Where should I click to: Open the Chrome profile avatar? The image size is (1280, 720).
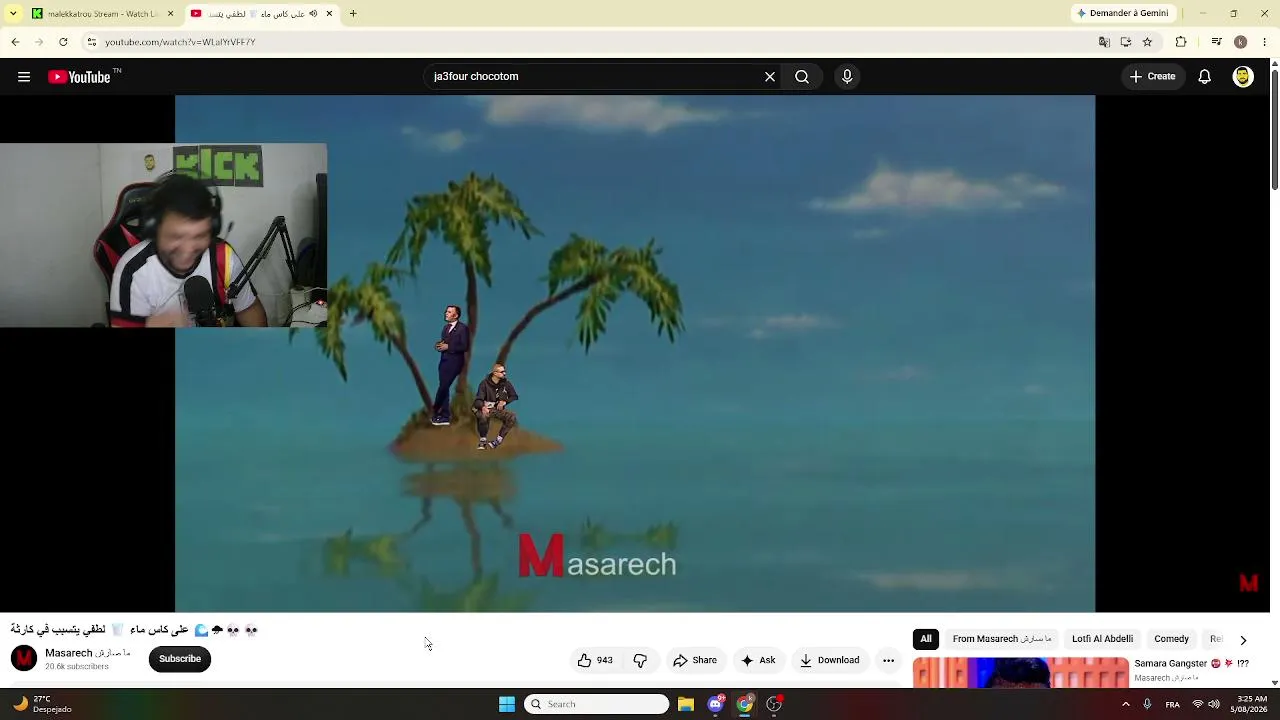tap(1240, 42)
